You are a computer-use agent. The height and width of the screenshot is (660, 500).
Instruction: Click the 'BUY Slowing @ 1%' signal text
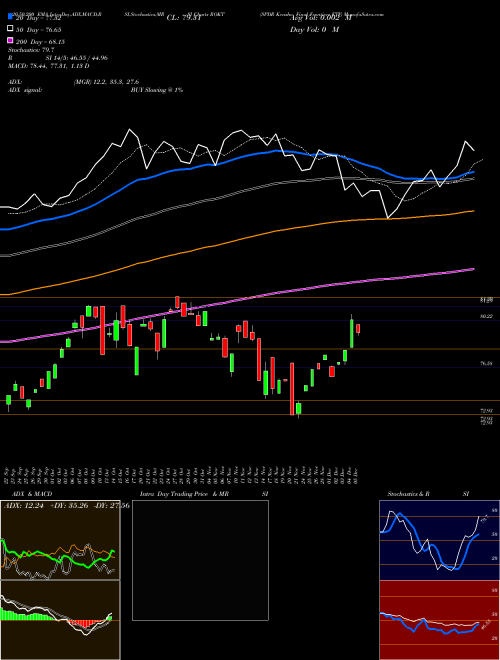pos(157,90)
